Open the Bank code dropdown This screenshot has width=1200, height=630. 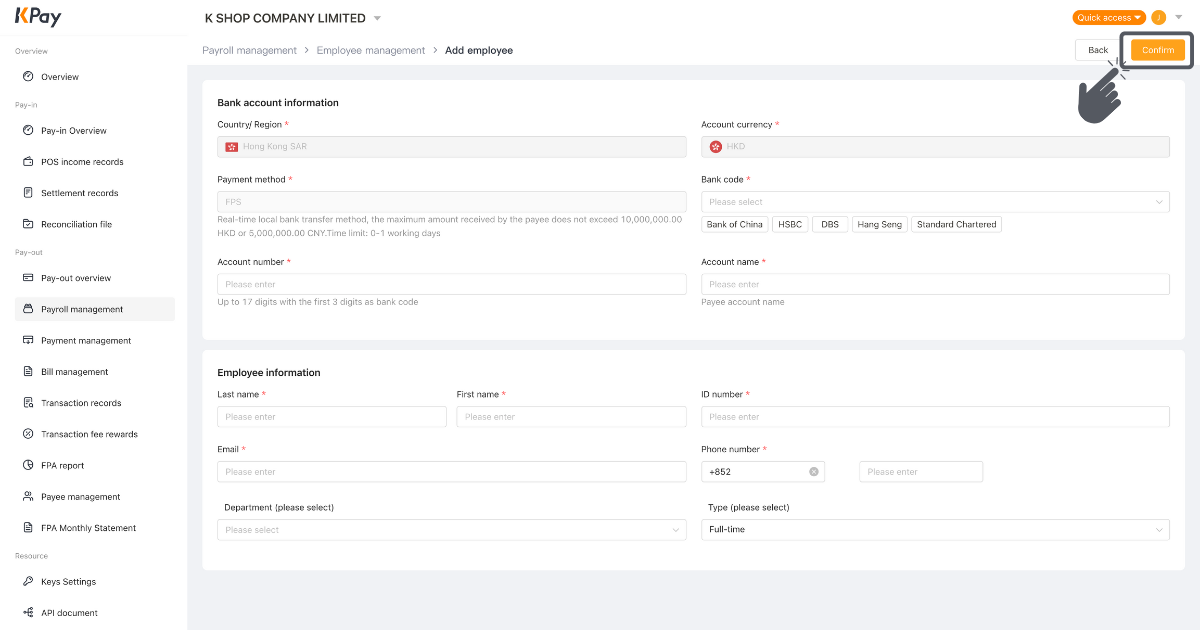[935, 201]
